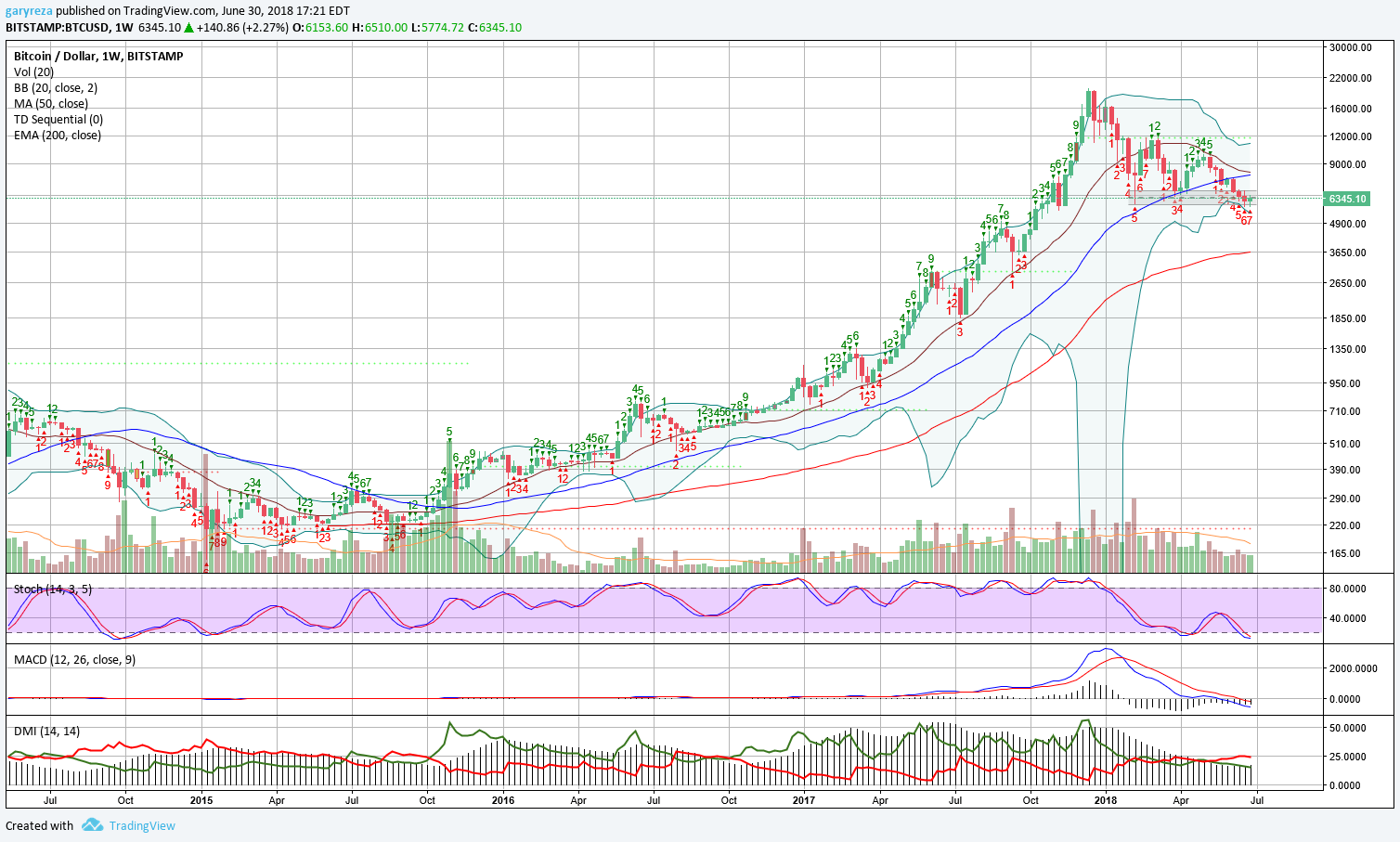Click the 2016 label on the time axis
The height and width of the screenshot is (842, 1400).
tap(502, 799)
